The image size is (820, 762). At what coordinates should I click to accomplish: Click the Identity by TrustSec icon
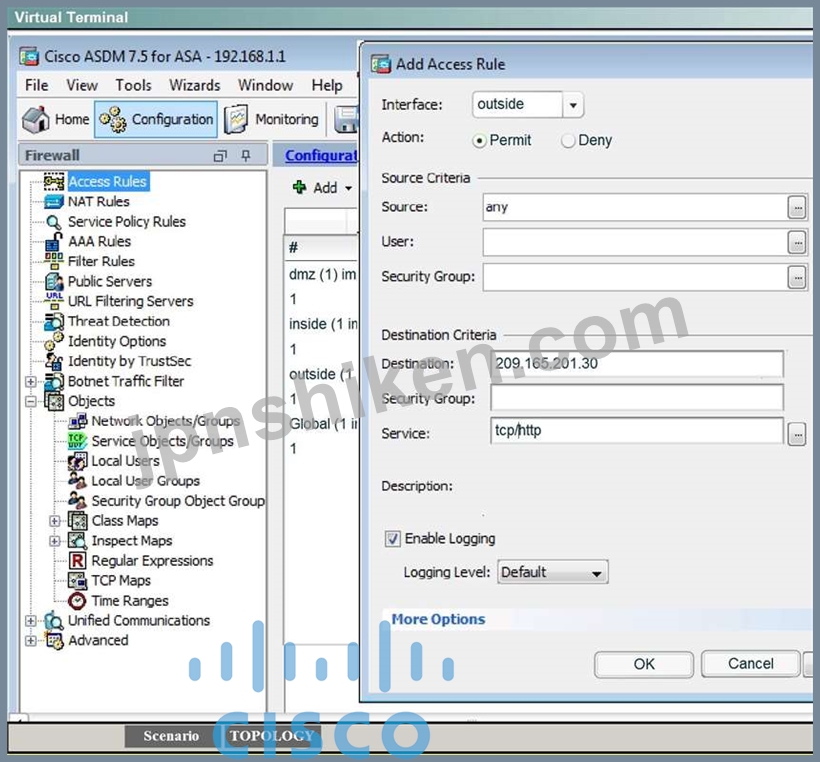point(54,361)
